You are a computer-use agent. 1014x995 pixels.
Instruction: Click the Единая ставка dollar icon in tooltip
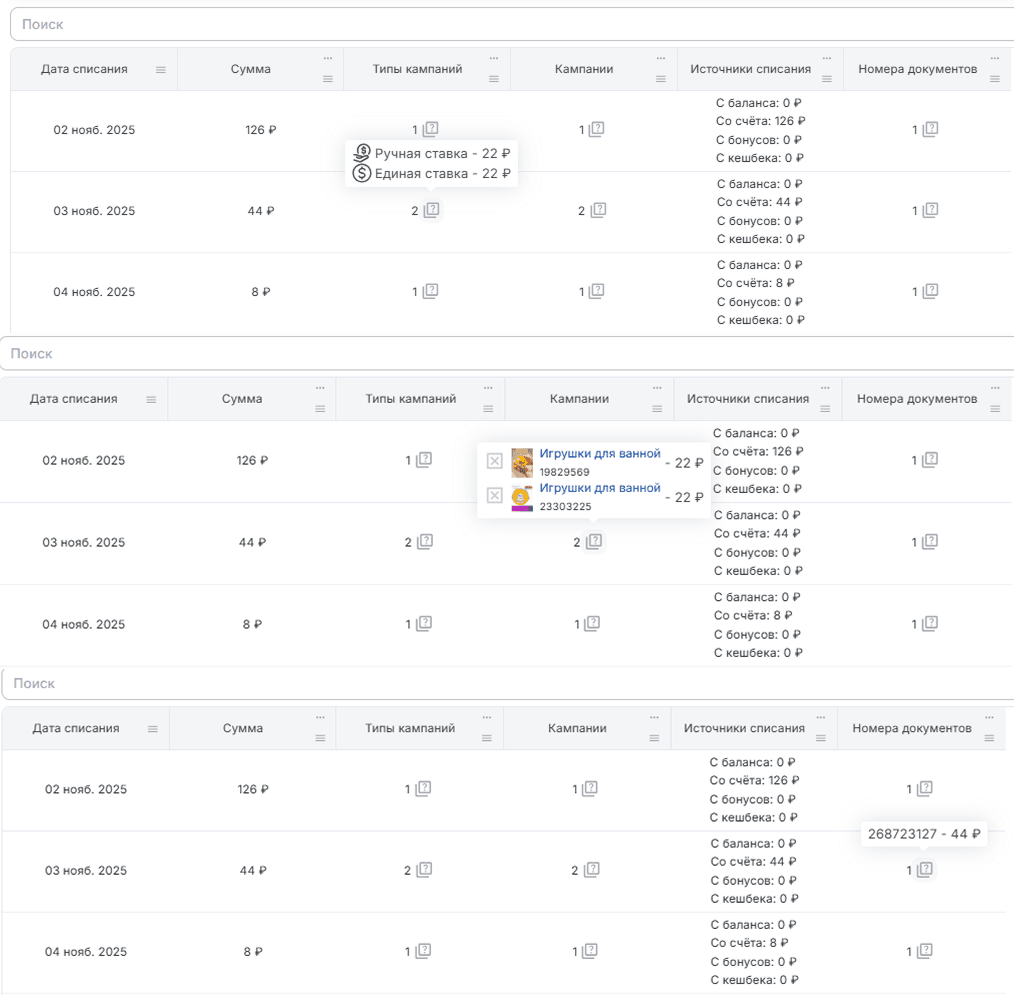361,173
